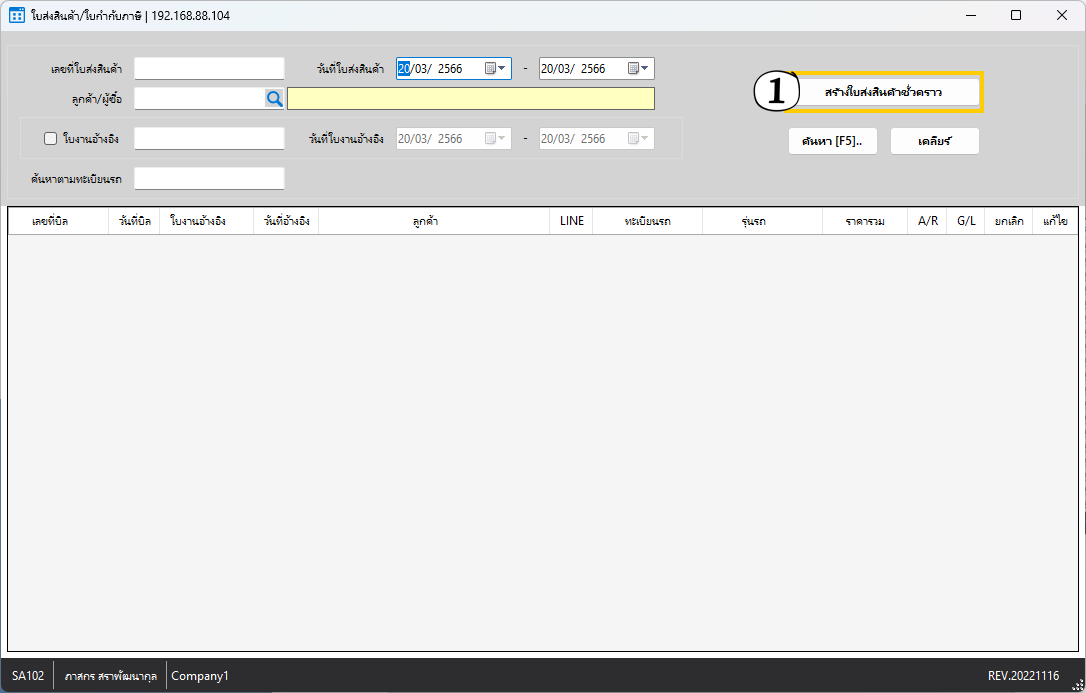Image resolution: width=1086 pixels, height=693 pixels.
Task: Open the start delivery date calendar dropdown
Action: tap(497, 69)
